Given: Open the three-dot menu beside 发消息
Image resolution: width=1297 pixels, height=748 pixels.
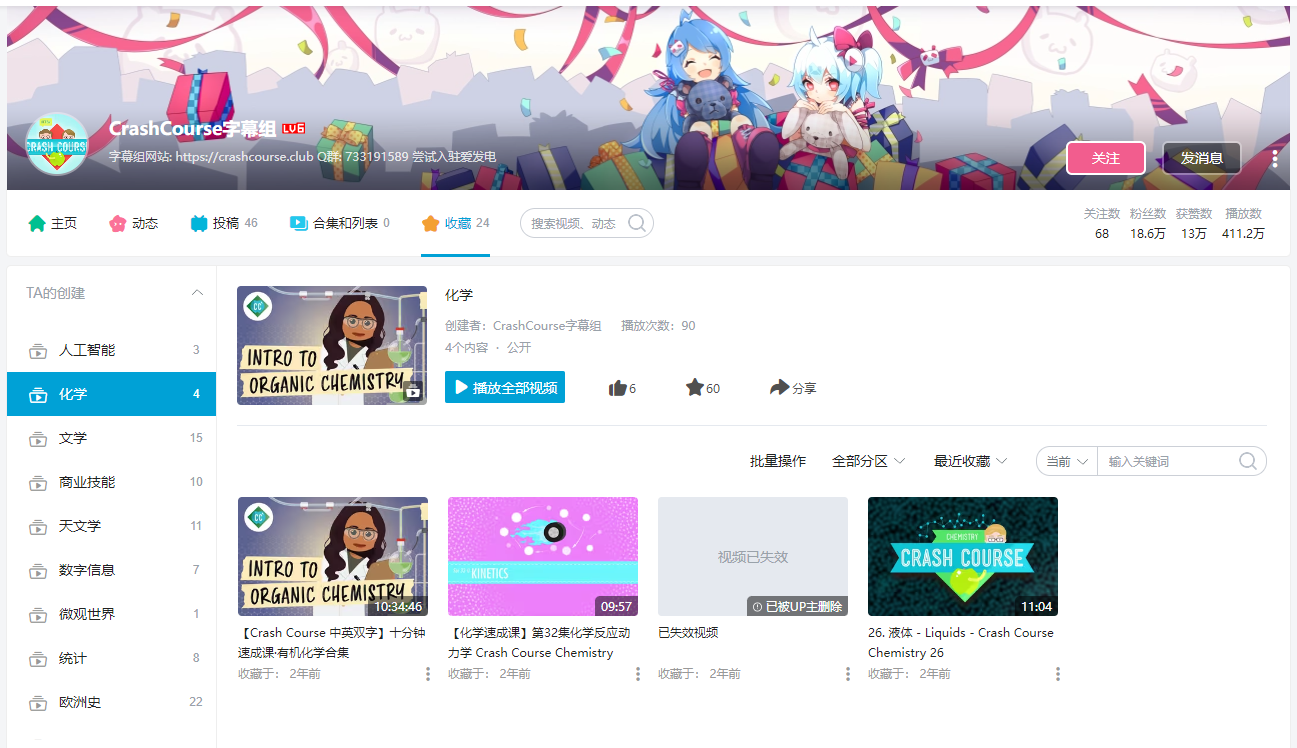Looking at the screenshot, I should (x=1275, y=158).
